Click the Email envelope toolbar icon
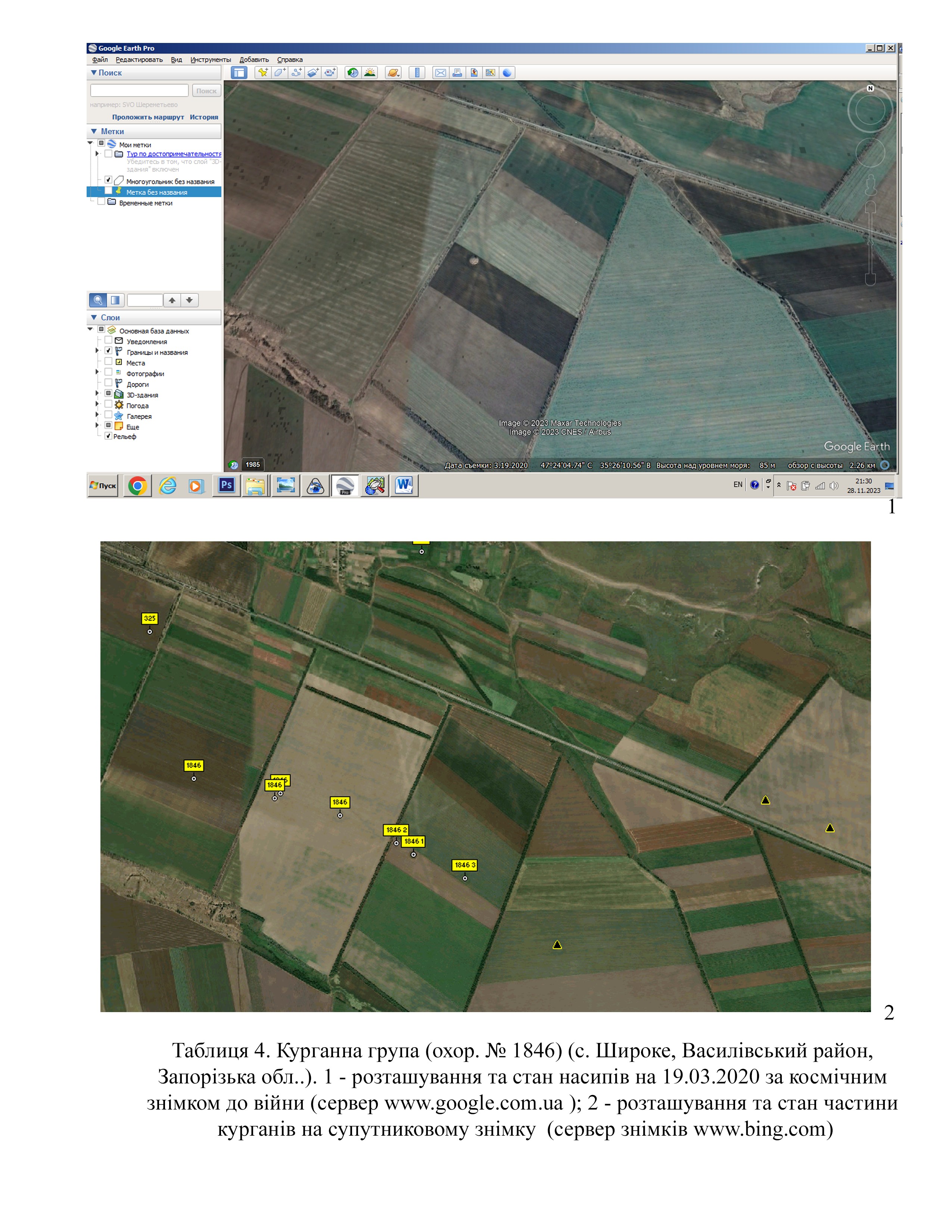 click(x=441, y=73)
